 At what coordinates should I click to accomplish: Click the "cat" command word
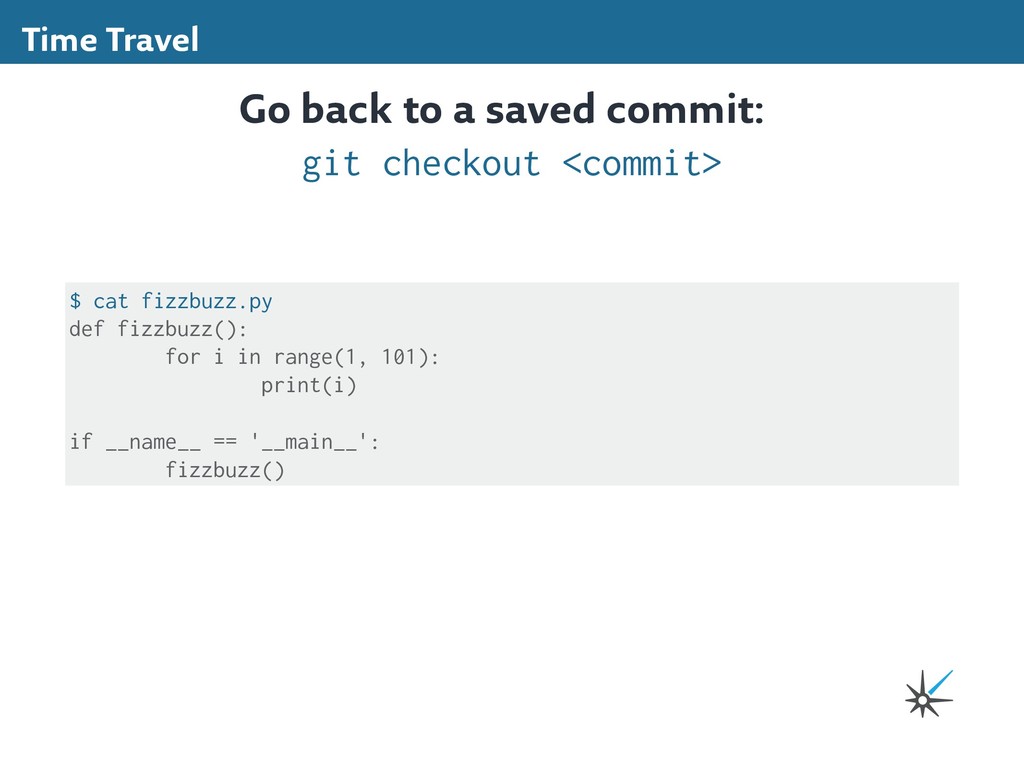111,301
